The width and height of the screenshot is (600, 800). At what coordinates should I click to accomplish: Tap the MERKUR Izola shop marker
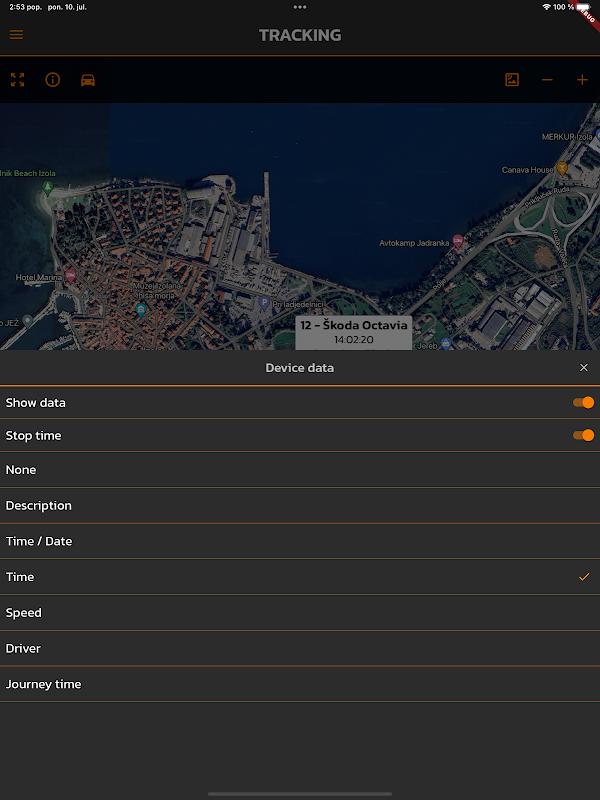tap(597, 137)
